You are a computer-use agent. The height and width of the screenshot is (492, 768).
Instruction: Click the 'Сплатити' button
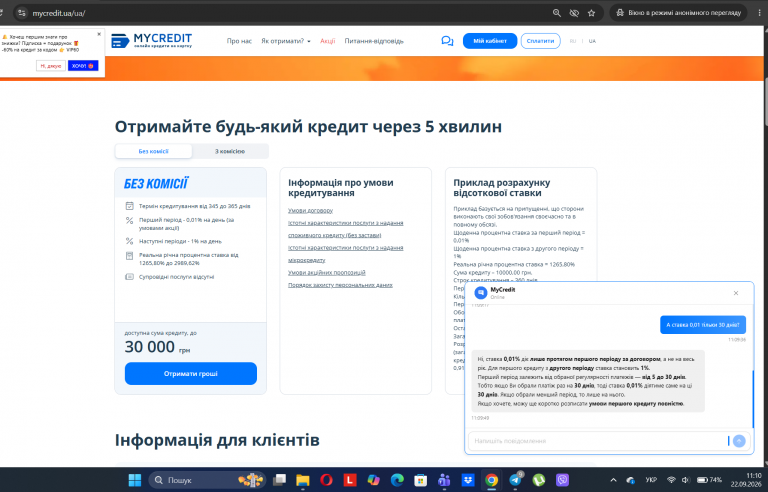[540, 41]
